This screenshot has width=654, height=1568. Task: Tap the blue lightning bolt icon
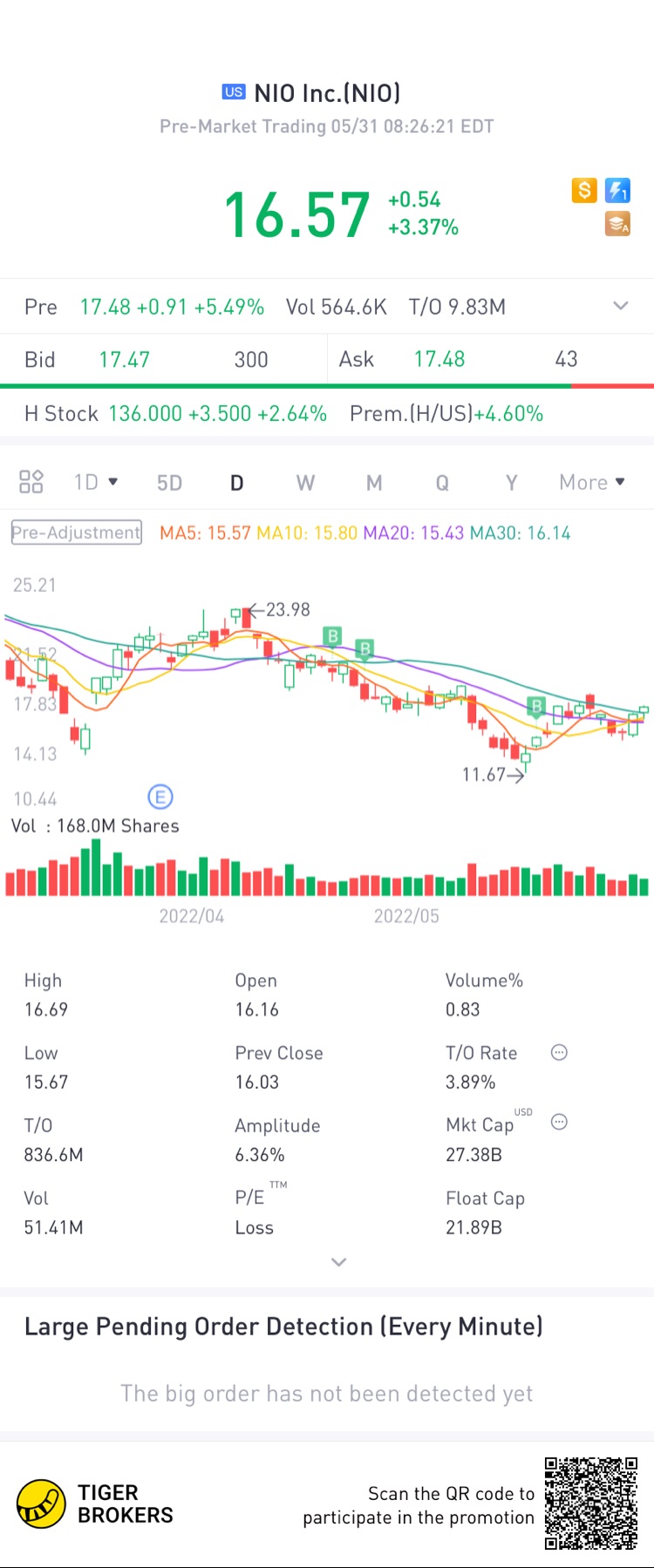tap(618, 190)
